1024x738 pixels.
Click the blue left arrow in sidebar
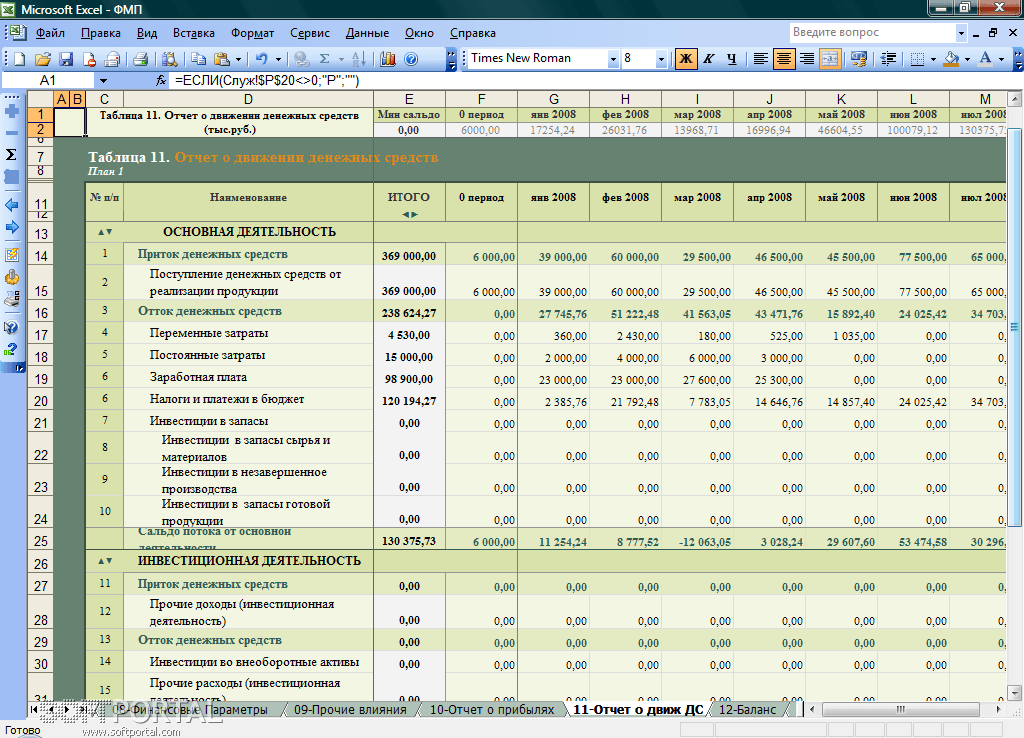point(12,204)
